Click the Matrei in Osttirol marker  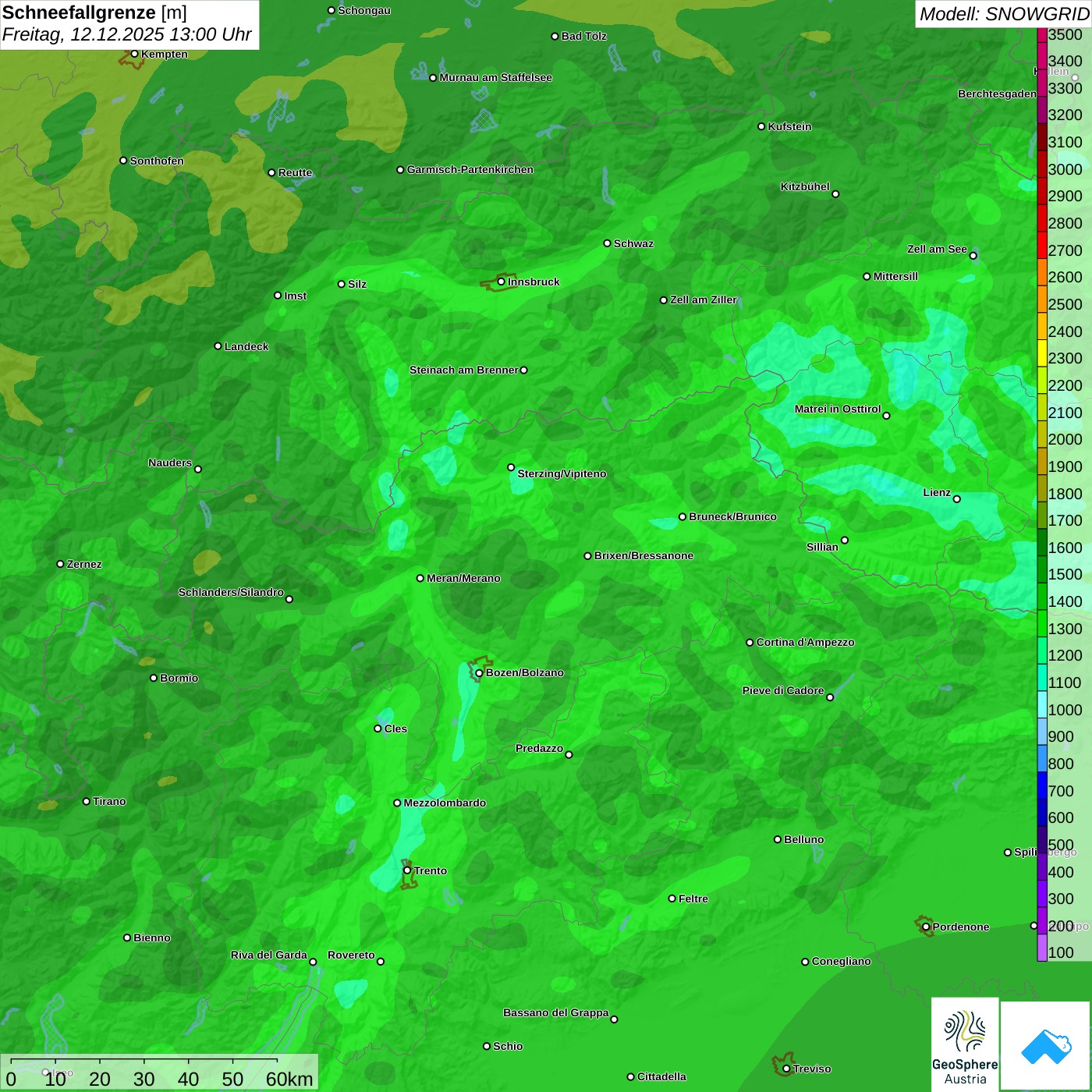886,416
